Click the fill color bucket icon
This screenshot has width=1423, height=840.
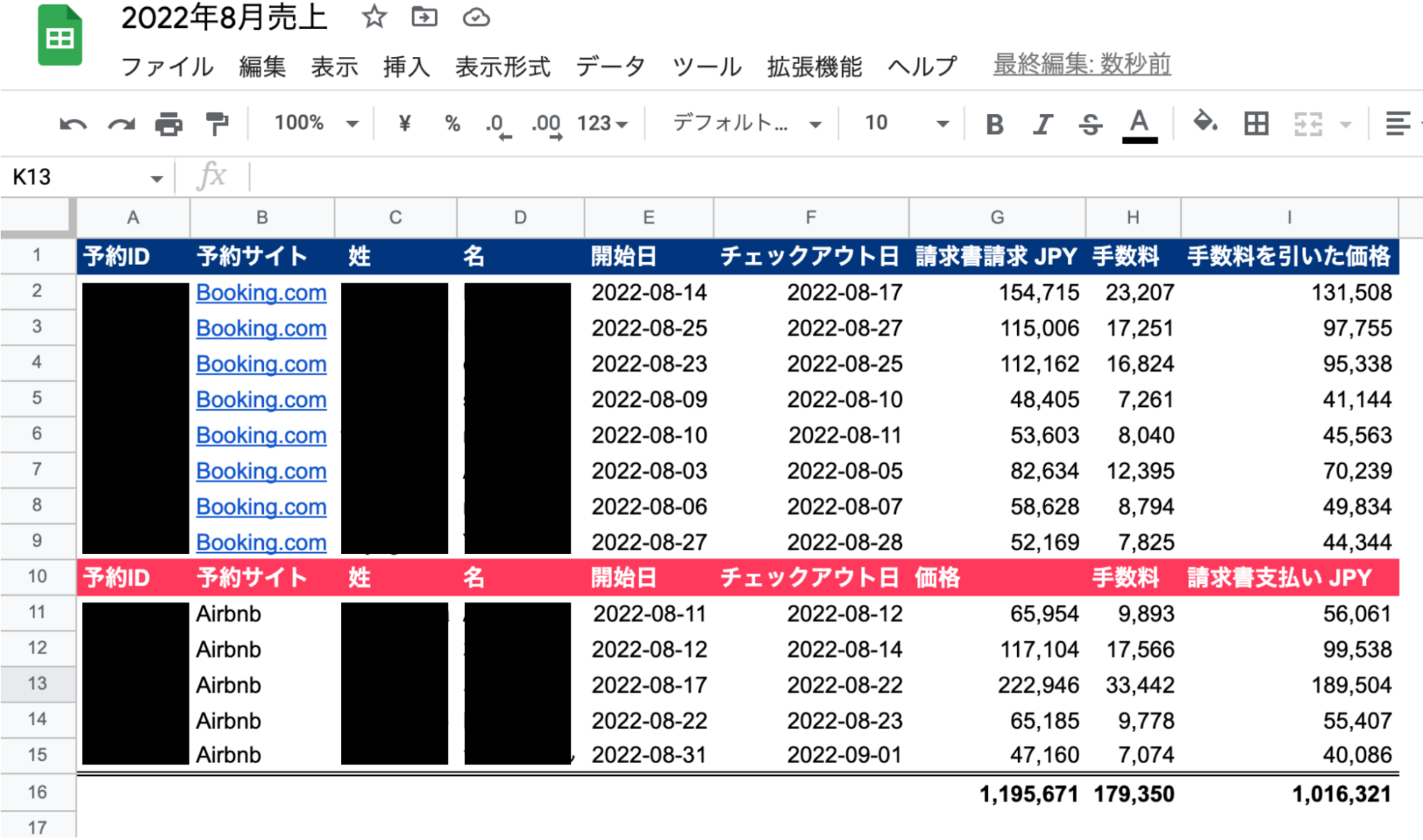(x=1204, y=122)
